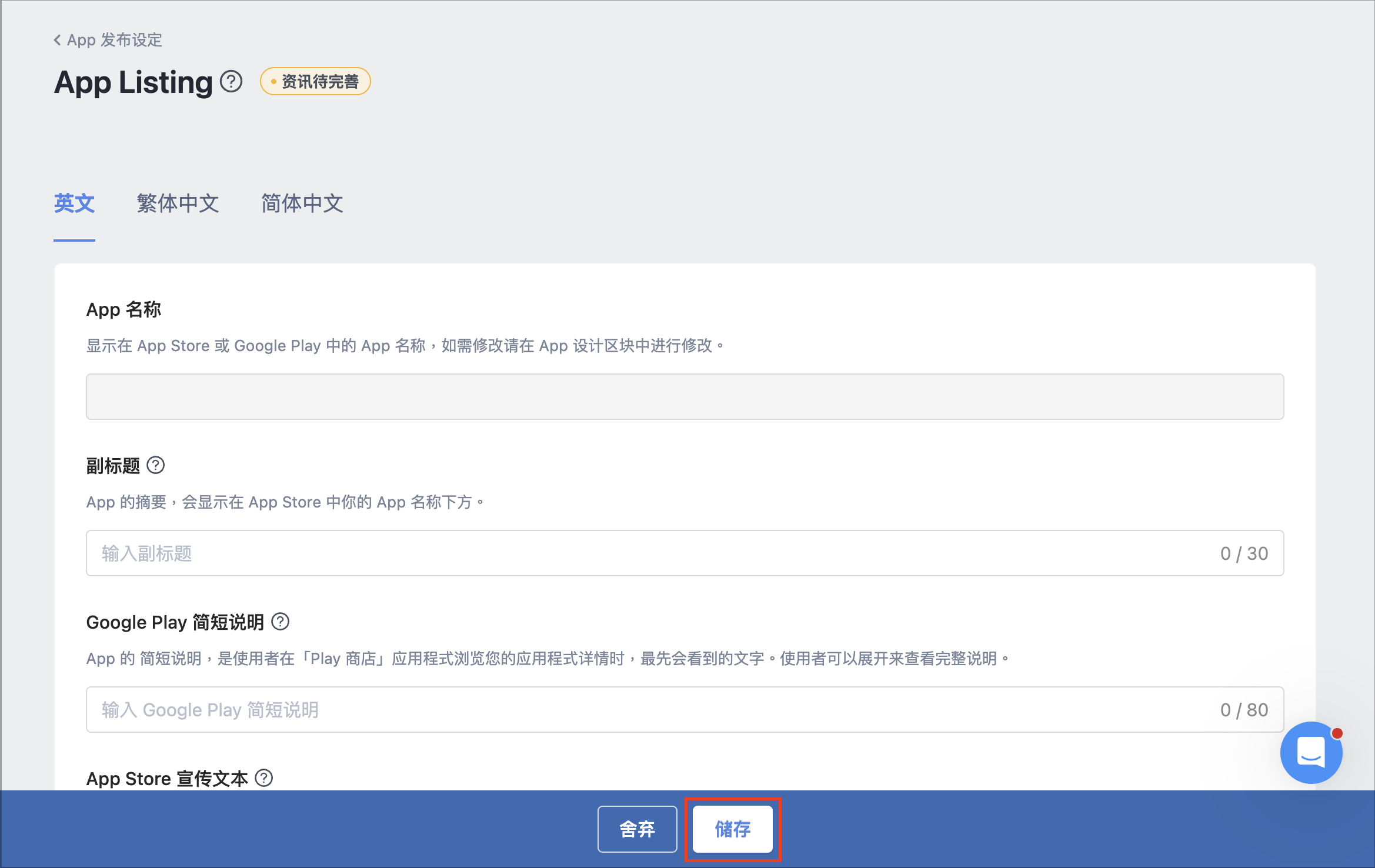Switch to the 英文 tab

(x=74, y=203)
